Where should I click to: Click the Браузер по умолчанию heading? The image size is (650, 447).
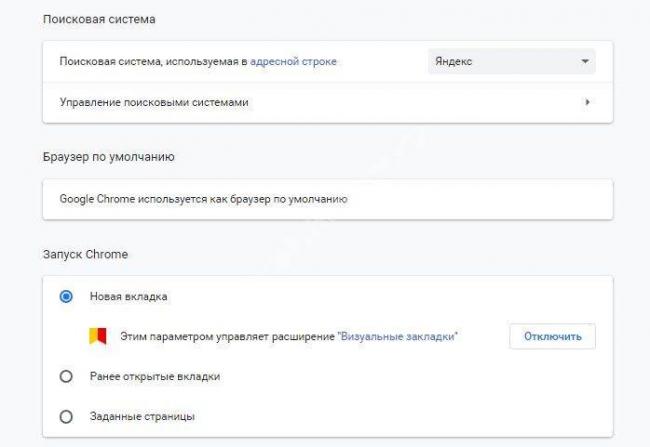[x=109, y=157]
